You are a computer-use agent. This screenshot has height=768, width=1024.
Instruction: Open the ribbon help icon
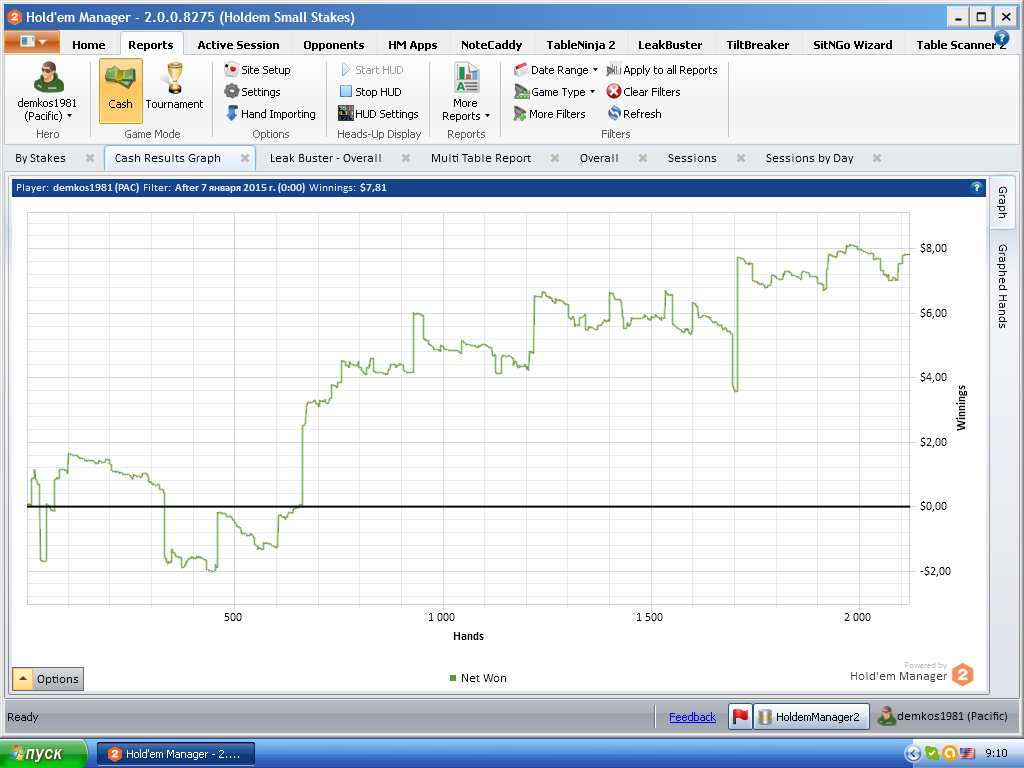click(1001, 39)
